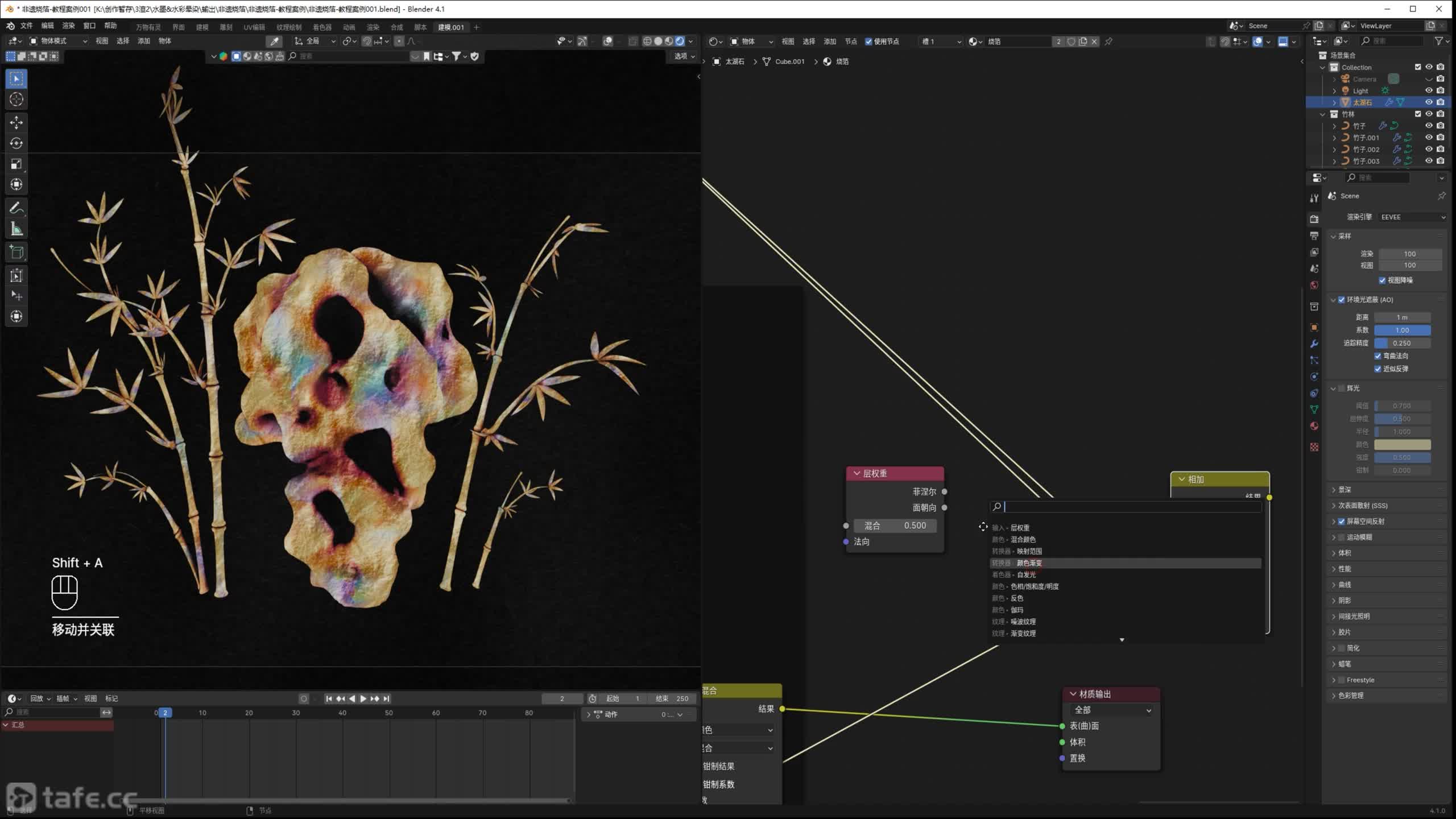1456x819 pixels.
Task: Select the Rotate tool icon
Action: pos(16,143)
